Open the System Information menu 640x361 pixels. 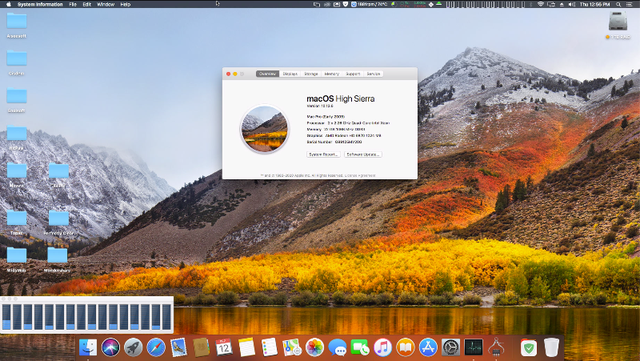[40, 4]
